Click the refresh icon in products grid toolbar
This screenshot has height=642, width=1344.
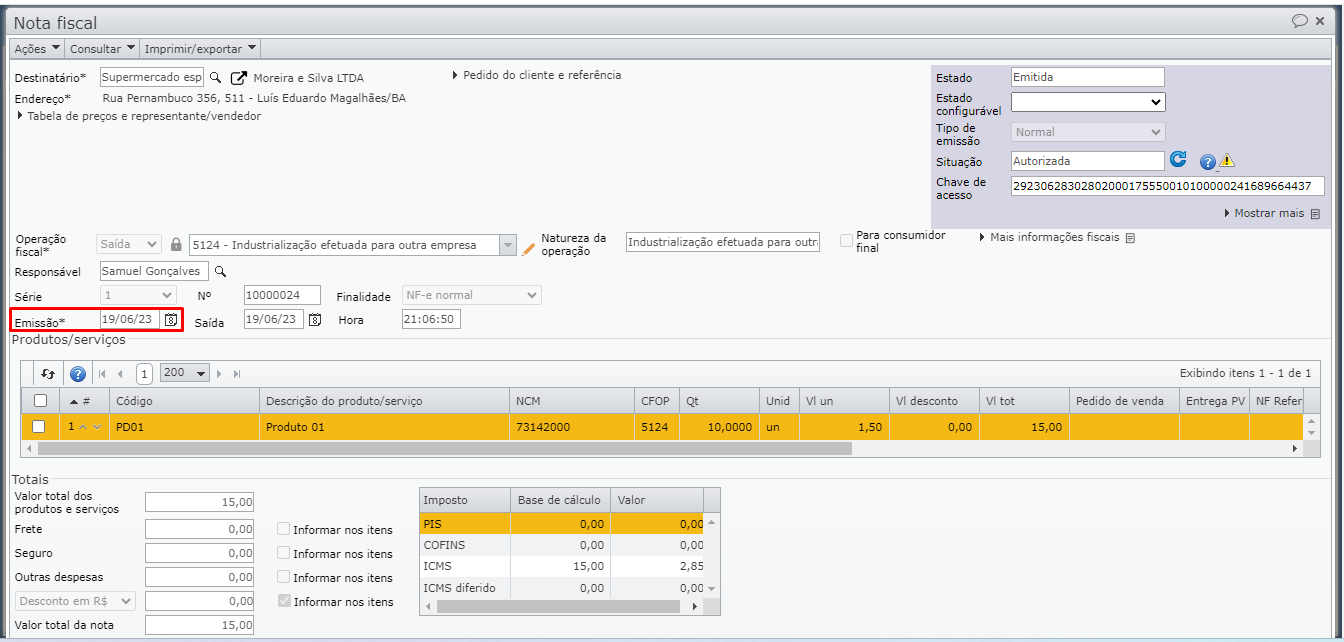pyautogui.click(x=48, y=373)
